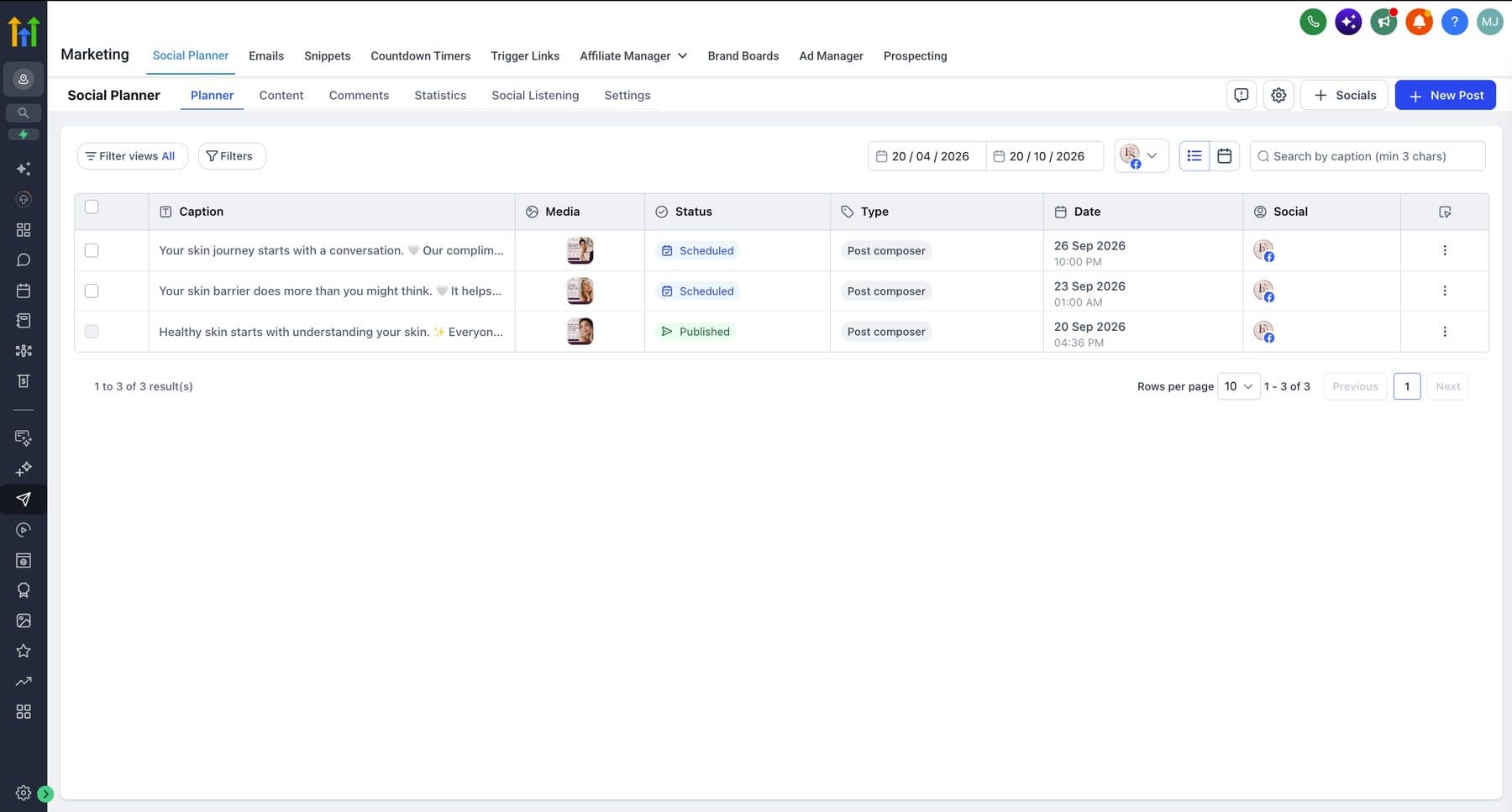Open the feedback chat icon beside settings gear
The image size is (1512, 812).
click(1241, 95)
